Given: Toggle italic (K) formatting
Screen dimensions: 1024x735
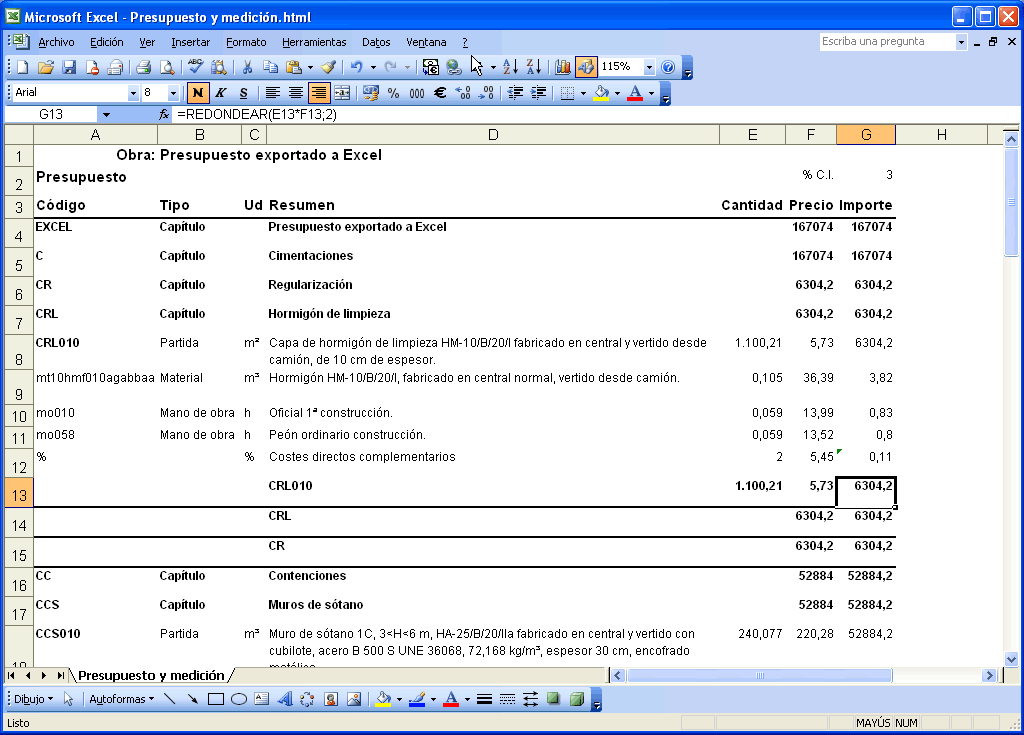Looking at the screenshot, I should pos(221,93).
